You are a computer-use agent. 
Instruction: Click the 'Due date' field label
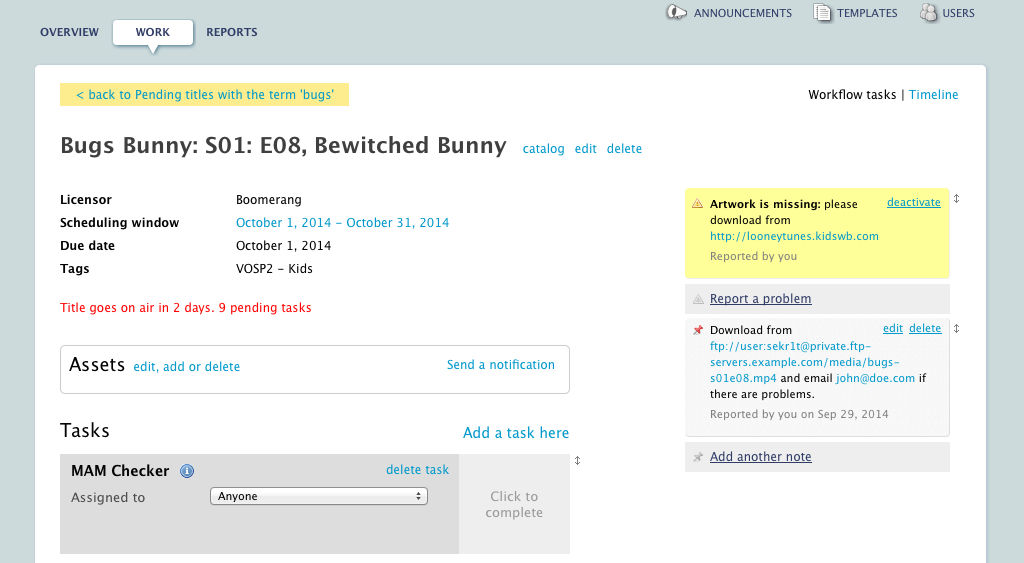pyautogui.click(x=88, y=246)
